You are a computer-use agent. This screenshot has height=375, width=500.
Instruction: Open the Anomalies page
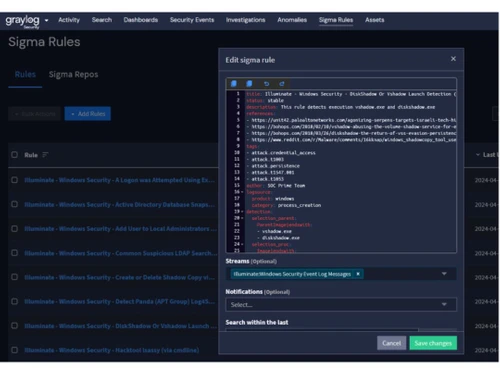click(x=292, y=20)
